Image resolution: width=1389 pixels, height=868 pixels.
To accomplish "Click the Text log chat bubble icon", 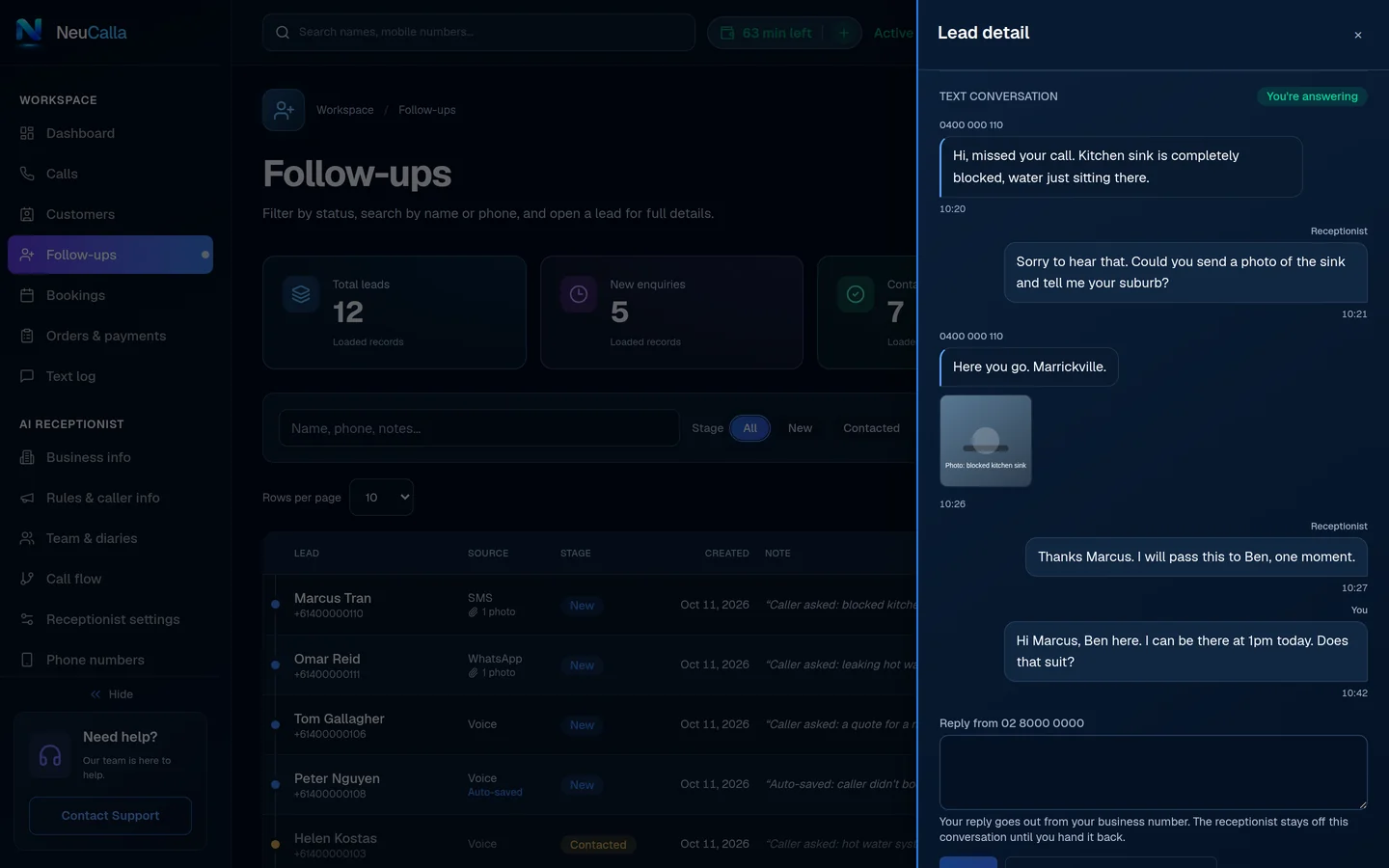I will click(x=27, y=376).
